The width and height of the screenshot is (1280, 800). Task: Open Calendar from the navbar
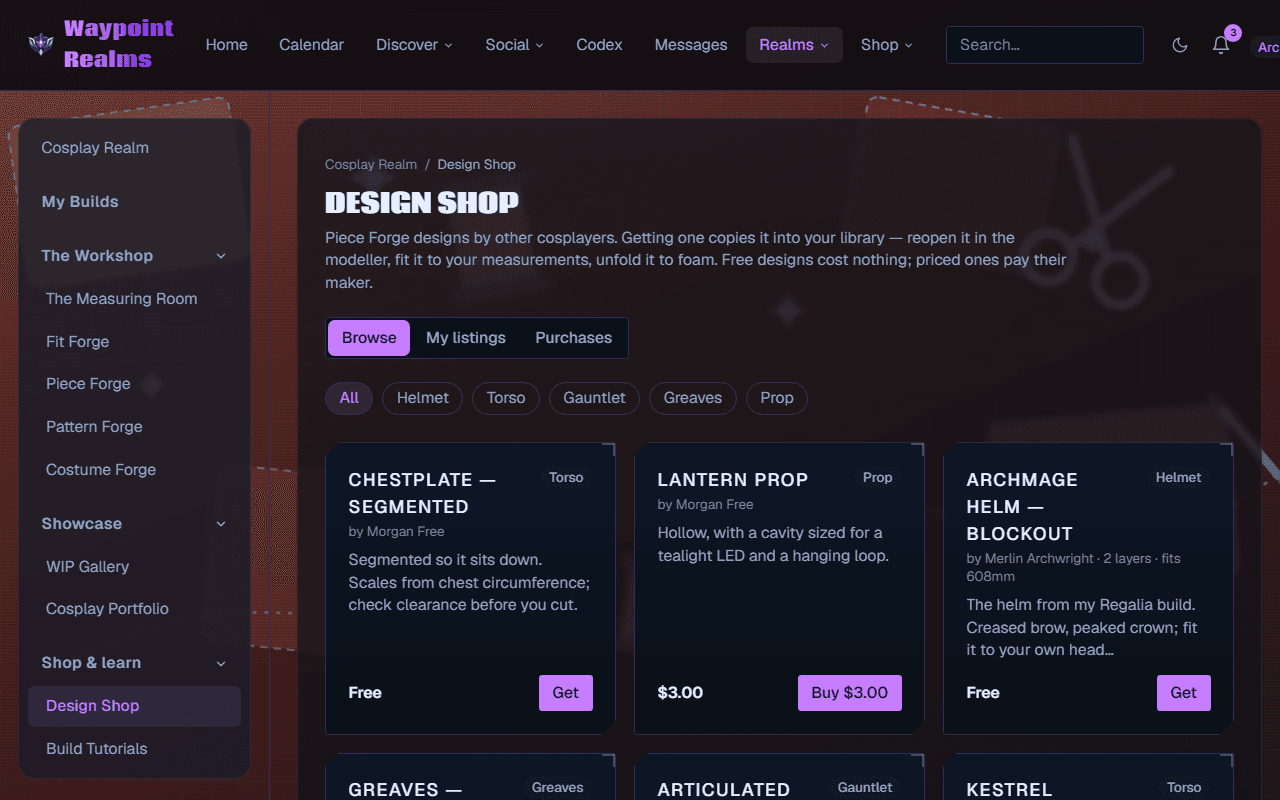311,45
